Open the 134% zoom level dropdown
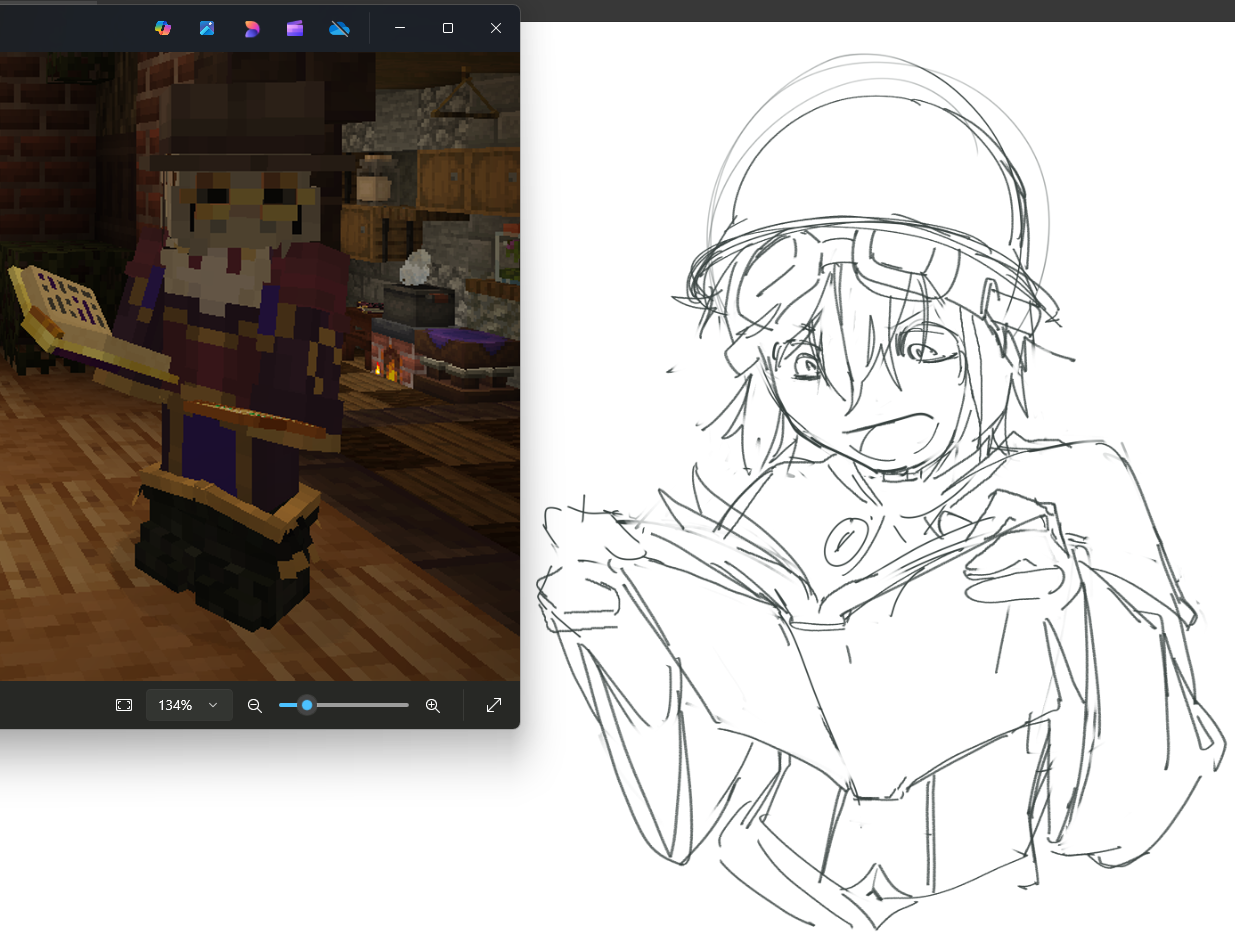 189,705
